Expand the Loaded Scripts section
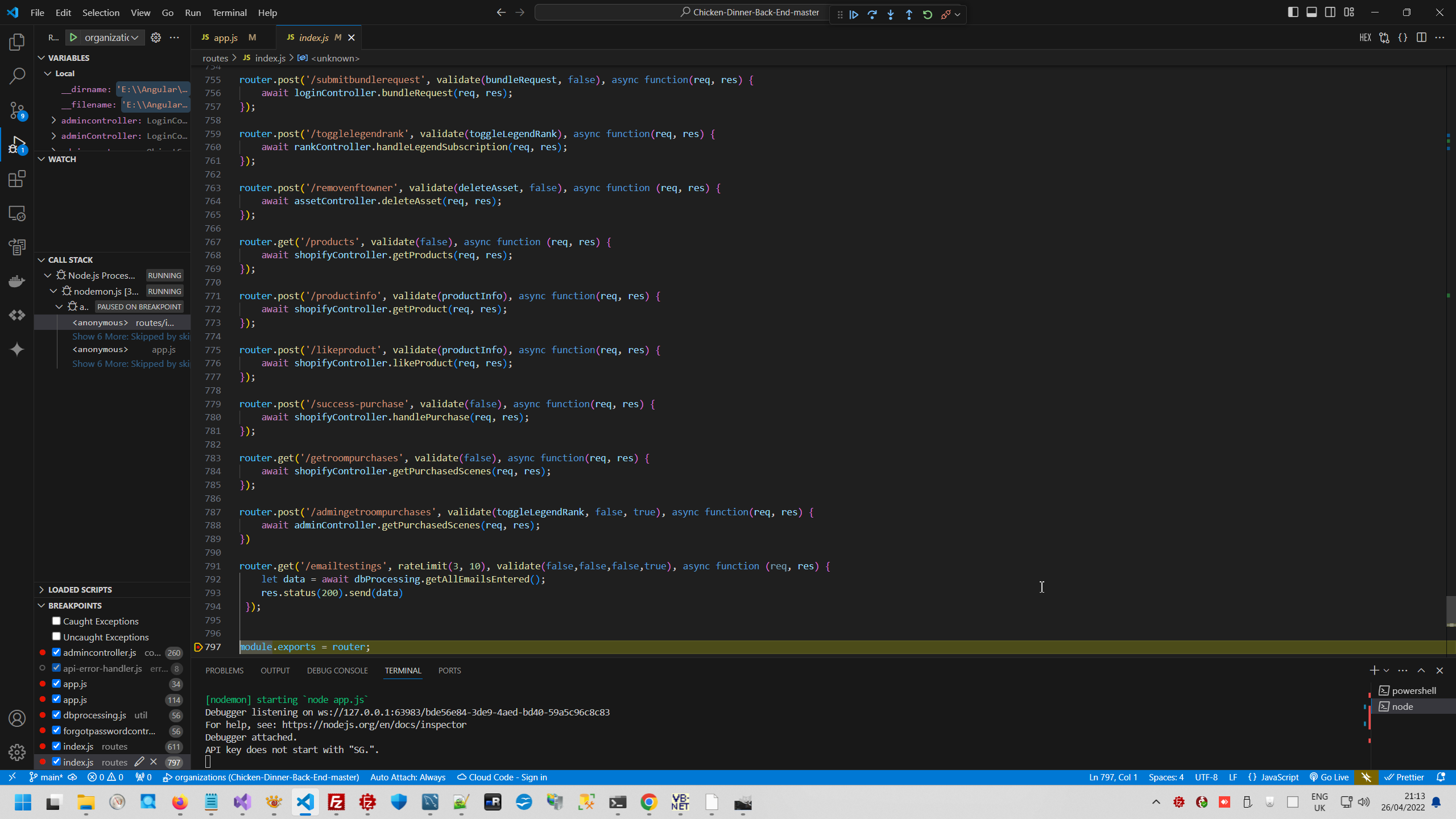The width and height of the screenshot is (1456, 819). tap(80, 590)
